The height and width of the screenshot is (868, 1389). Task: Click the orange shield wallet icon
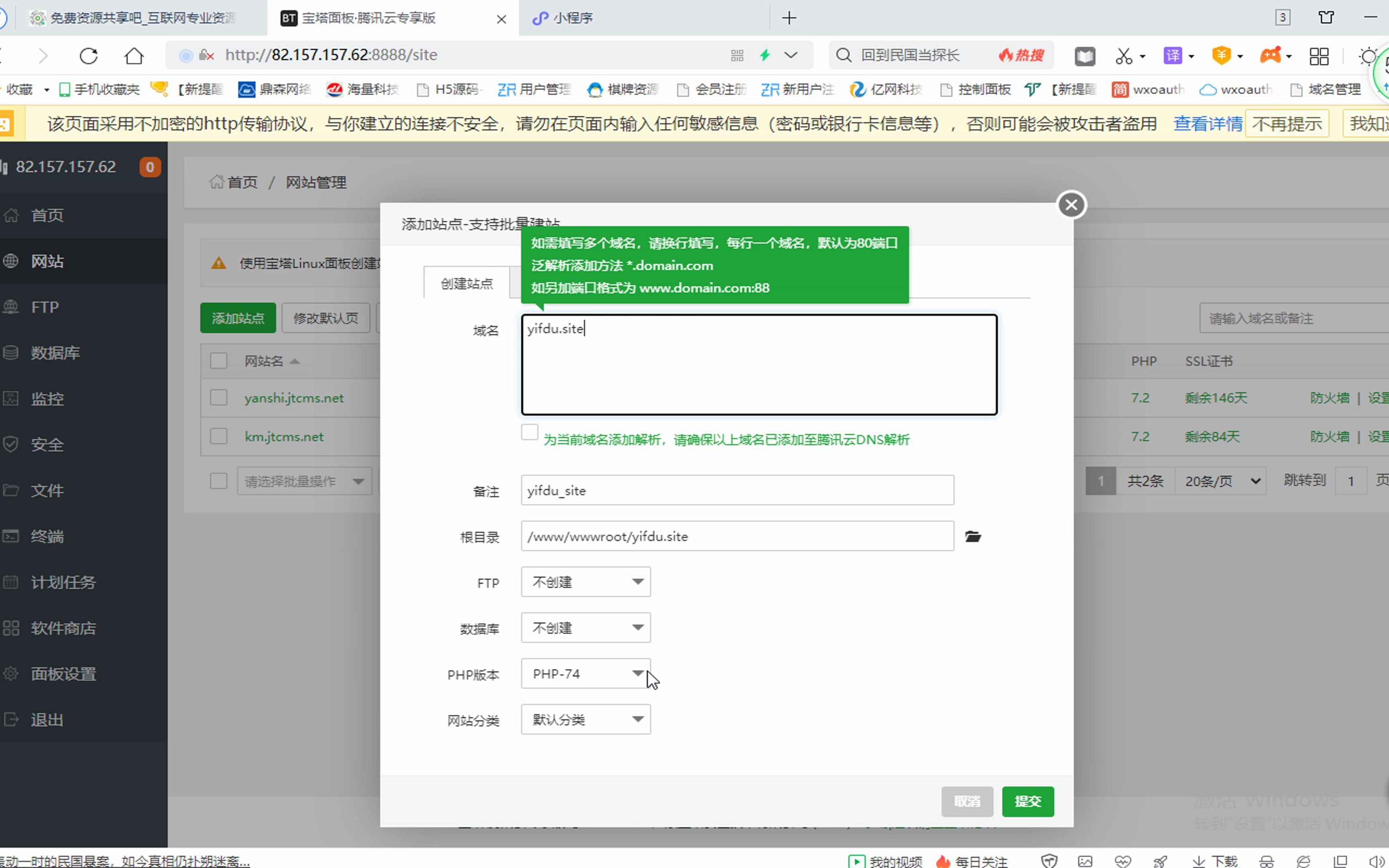pyautogui.click(x=1221, y=56)
